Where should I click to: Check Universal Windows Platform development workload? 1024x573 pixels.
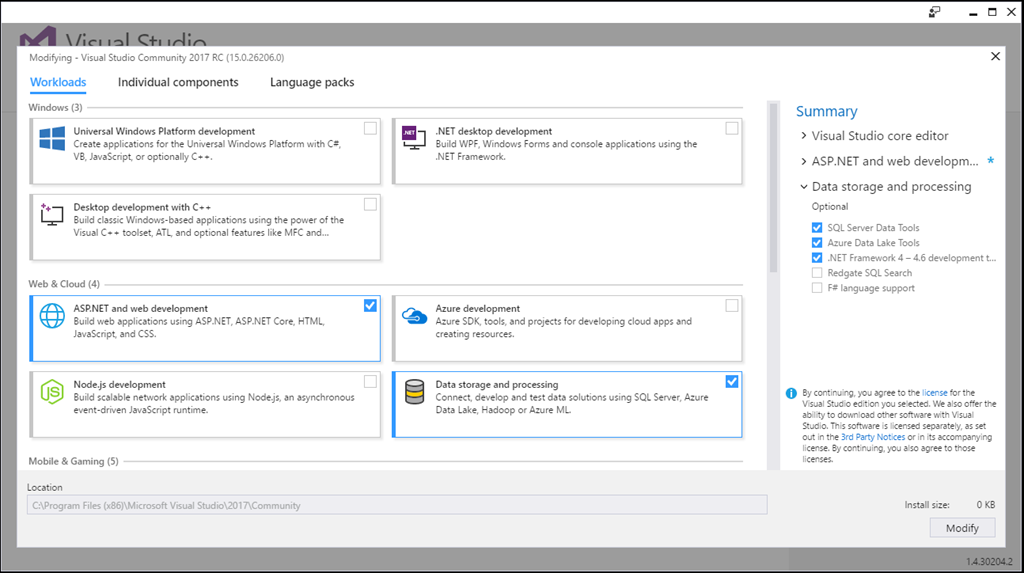point(370,128)
